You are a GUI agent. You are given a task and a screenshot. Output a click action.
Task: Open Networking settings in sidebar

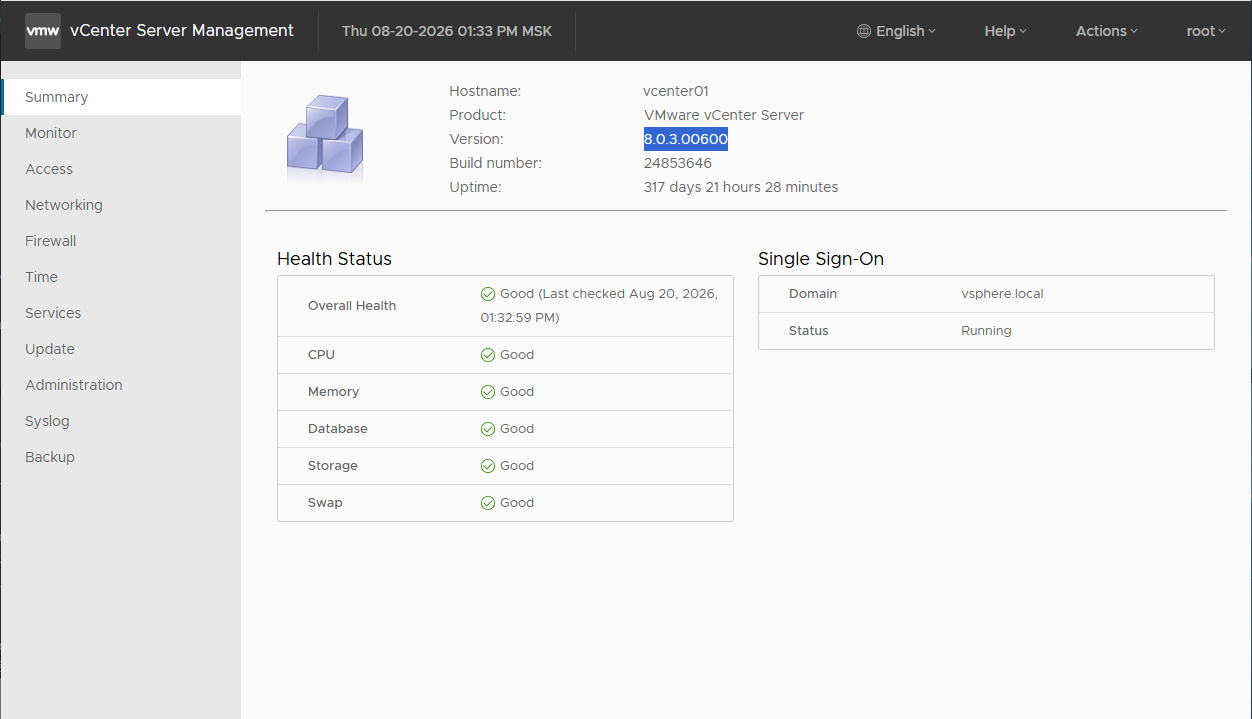(x=121, y=205)
